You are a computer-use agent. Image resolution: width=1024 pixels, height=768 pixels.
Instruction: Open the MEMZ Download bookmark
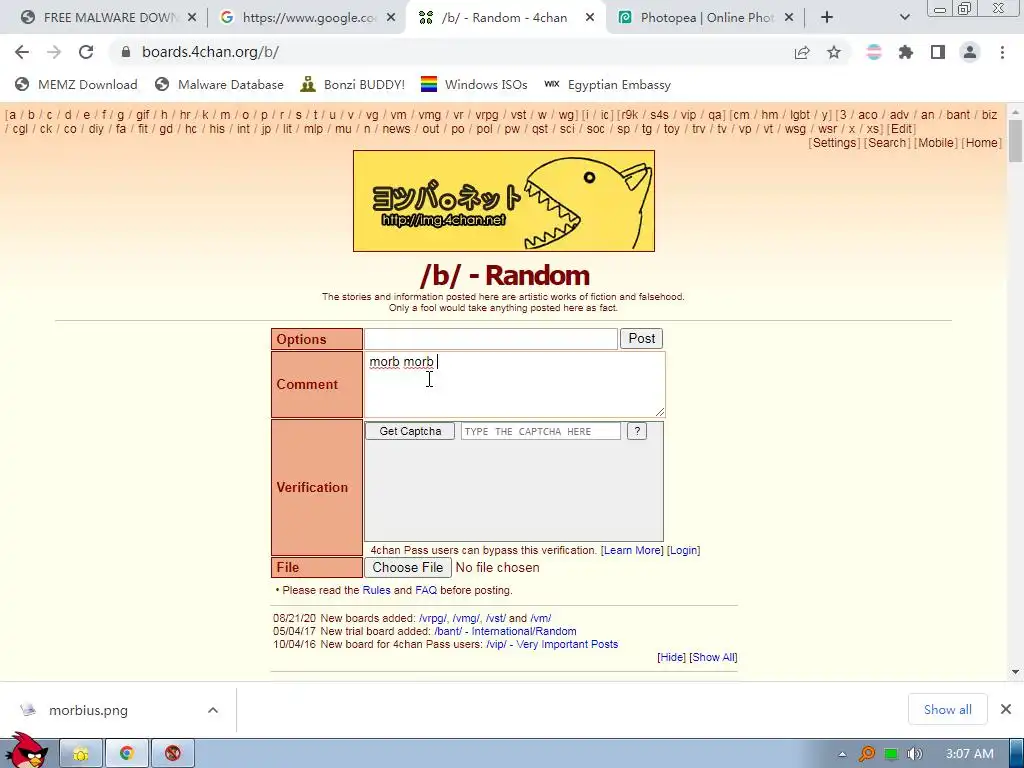coord(76,84)
